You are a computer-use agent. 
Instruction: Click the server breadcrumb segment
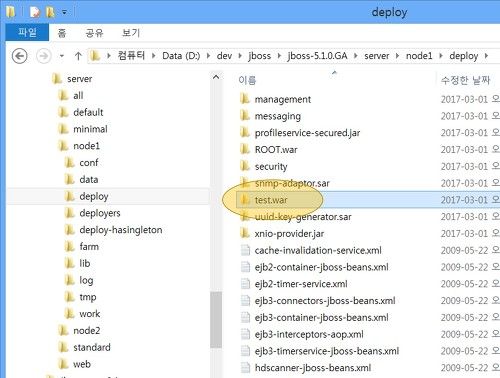click(377, 56)
